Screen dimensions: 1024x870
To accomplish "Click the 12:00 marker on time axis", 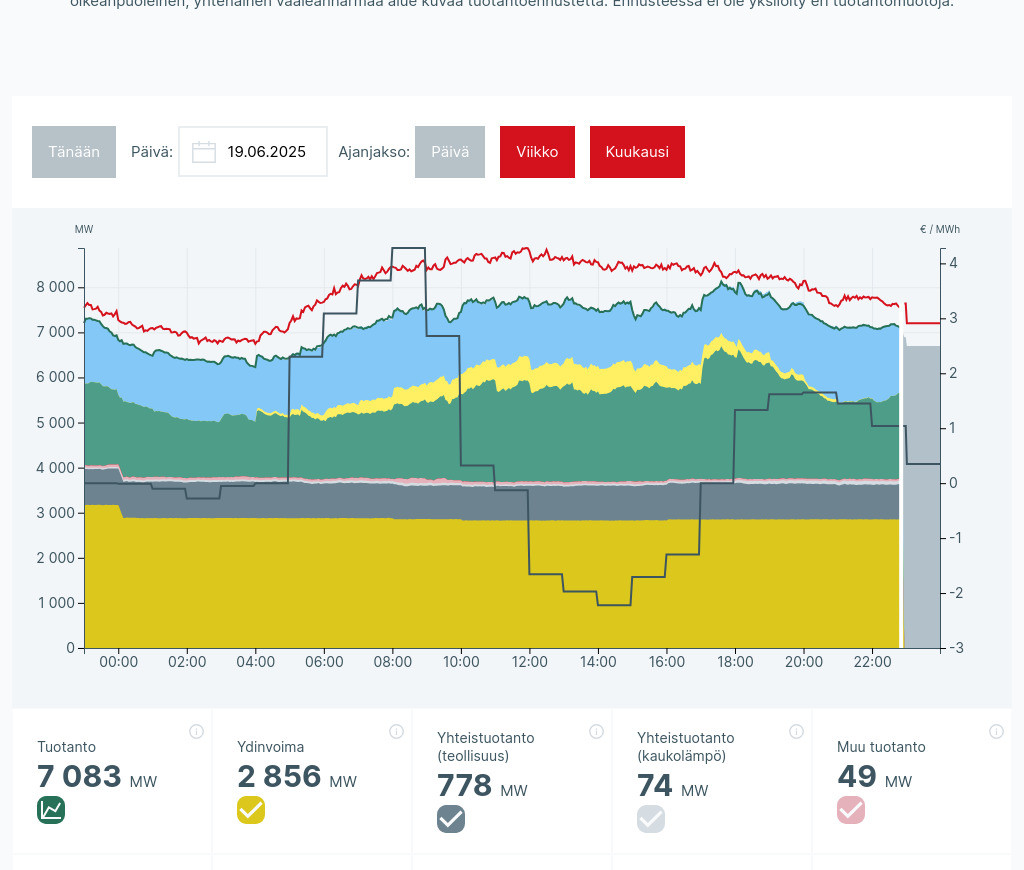I will (x=529, y=662).
